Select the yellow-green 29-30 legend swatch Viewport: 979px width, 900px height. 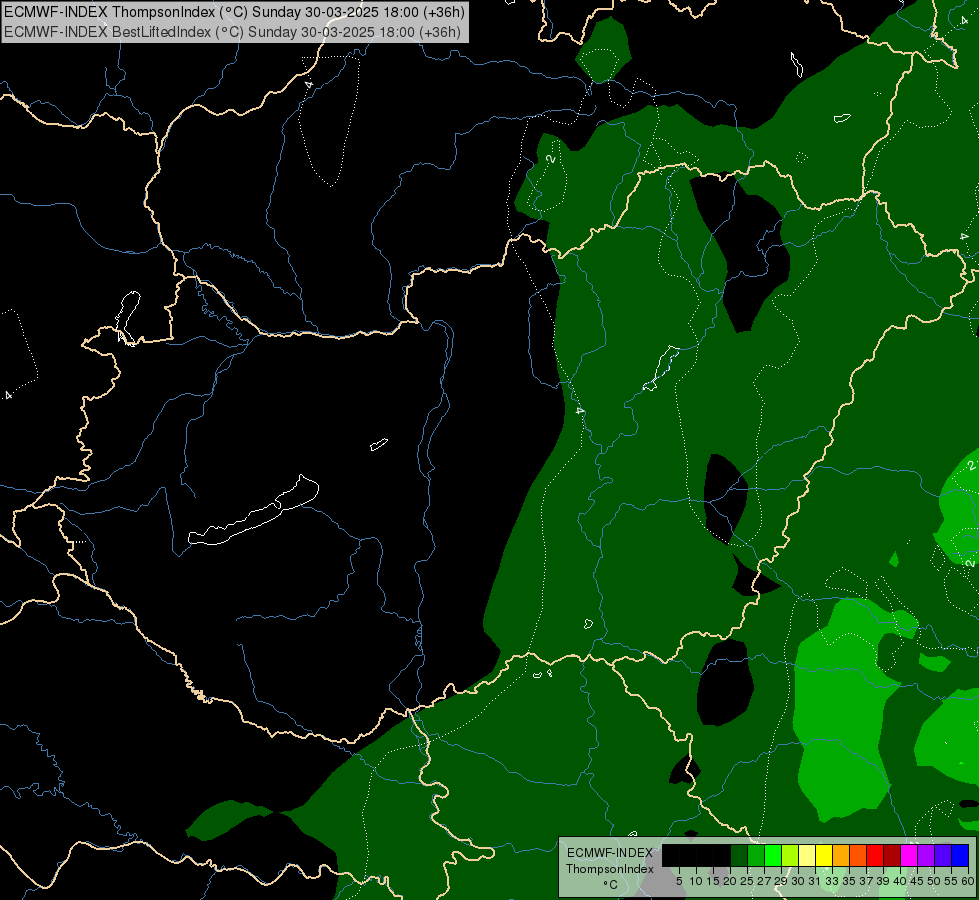790,855
